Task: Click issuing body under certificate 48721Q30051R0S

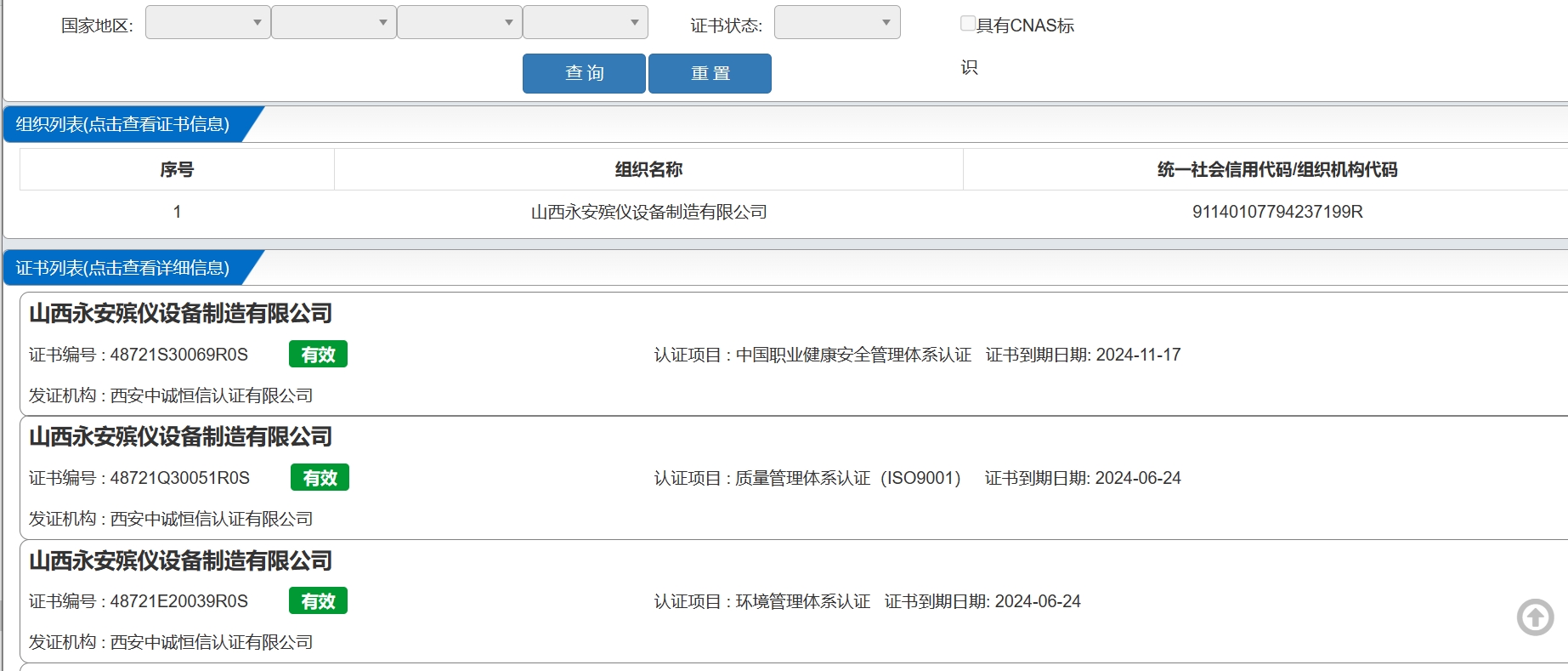Action: [171, 519]
